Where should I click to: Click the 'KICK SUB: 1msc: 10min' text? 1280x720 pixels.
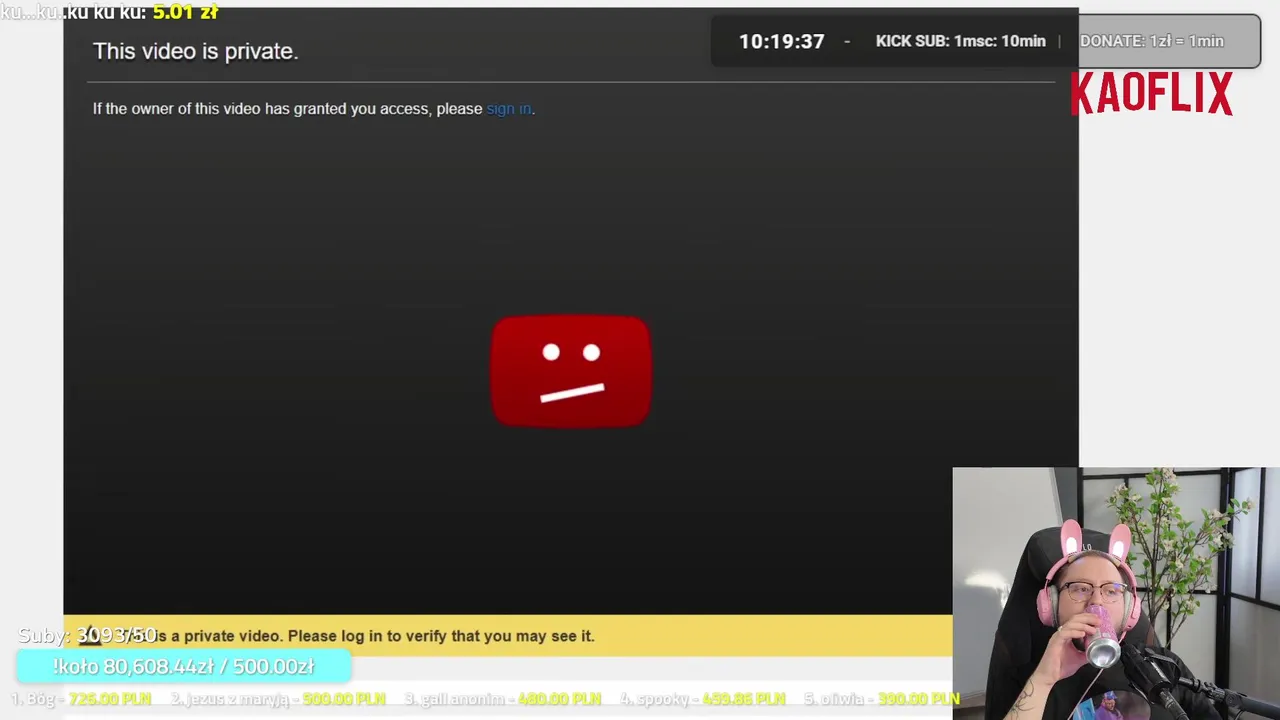click(x=961, y=41)
